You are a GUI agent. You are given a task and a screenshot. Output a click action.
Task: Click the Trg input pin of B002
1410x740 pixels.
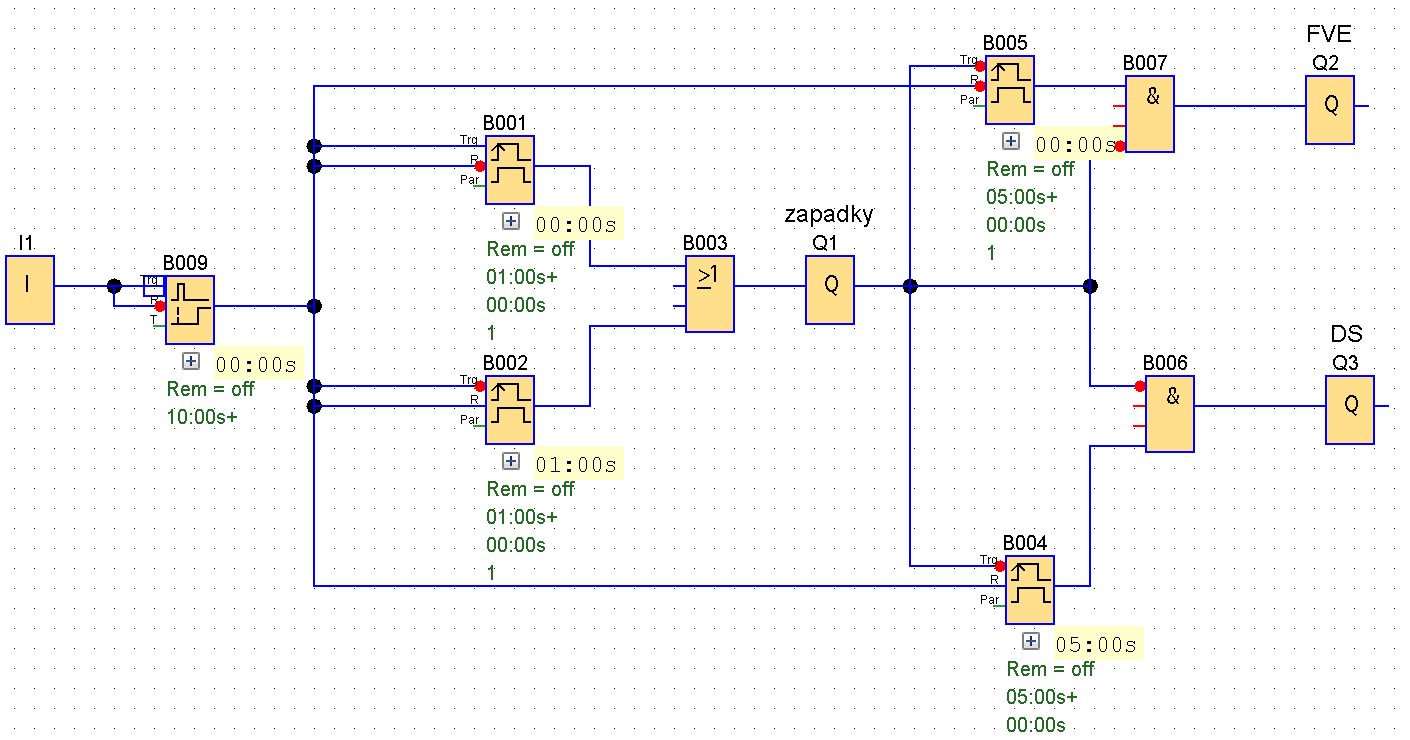pyautogui.click(x=480, y=386)
